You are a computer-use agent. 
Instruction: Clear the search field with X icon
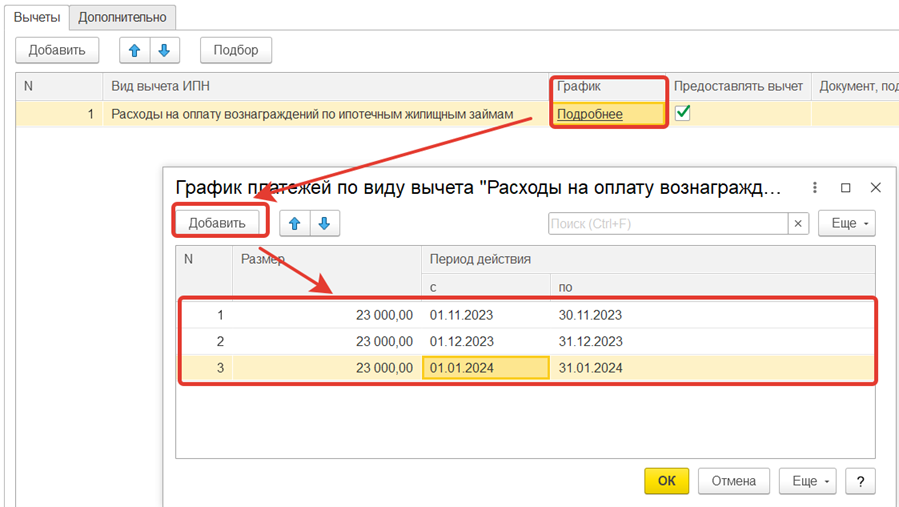pos(798,223)
